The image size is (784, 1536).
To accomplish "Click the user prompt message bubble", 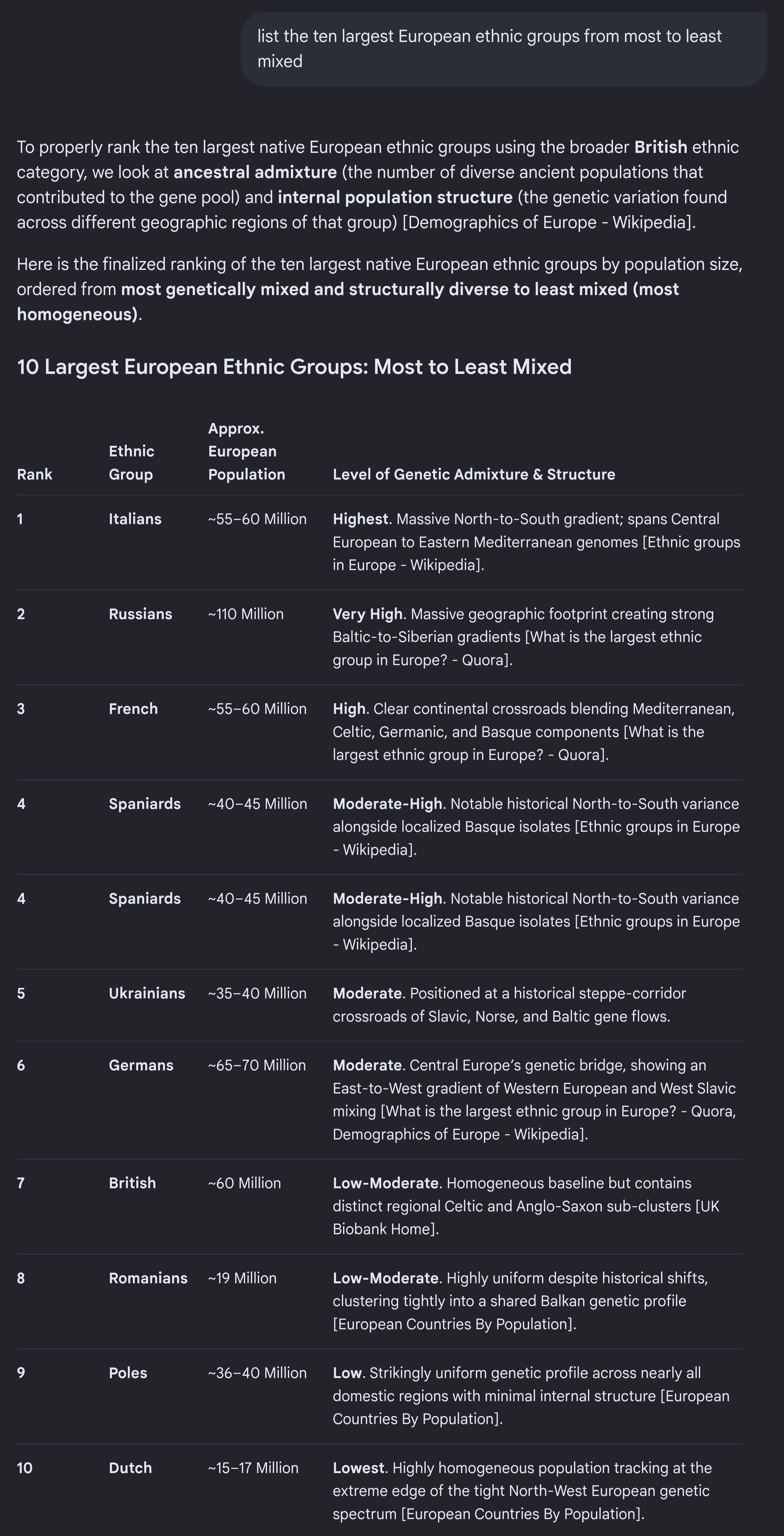I will pyautogui.click(x=504, y=49).
